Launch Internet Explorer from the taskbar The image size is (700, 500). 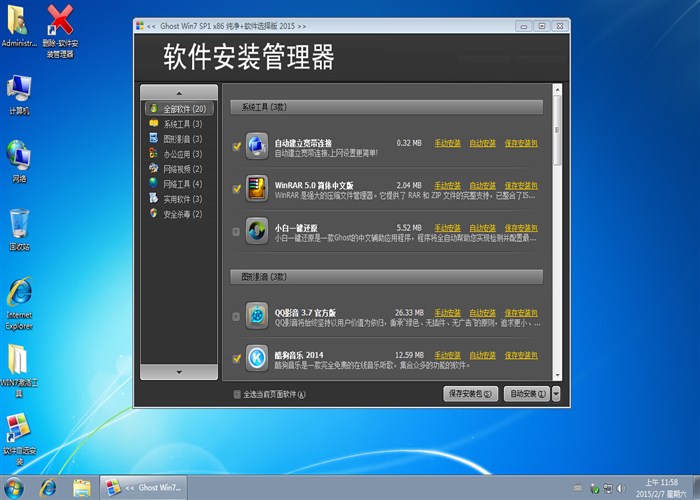pos(48,488)
